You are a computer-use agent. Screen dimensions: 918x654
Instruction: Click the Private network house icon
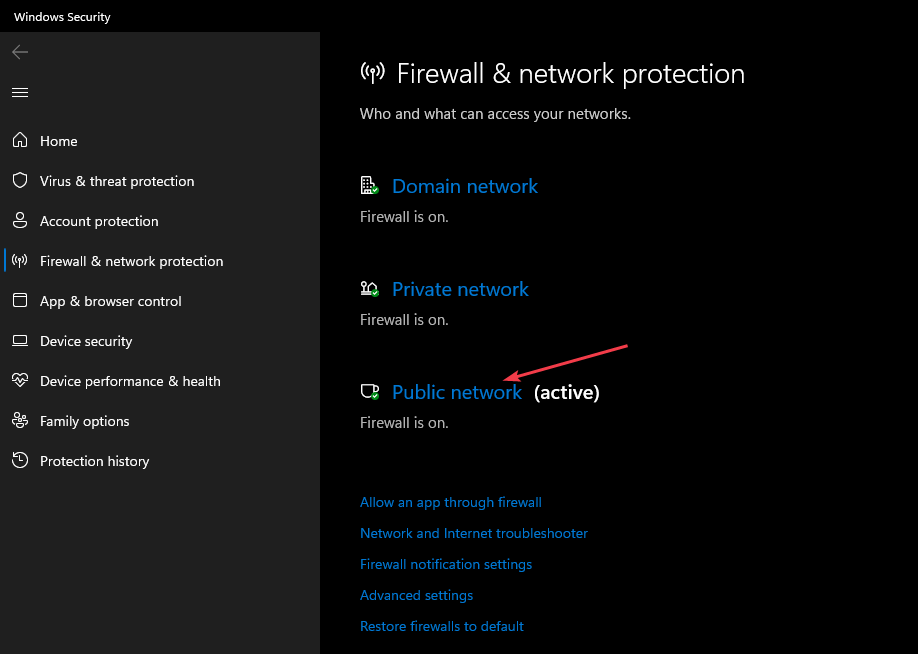pos(370,289)
